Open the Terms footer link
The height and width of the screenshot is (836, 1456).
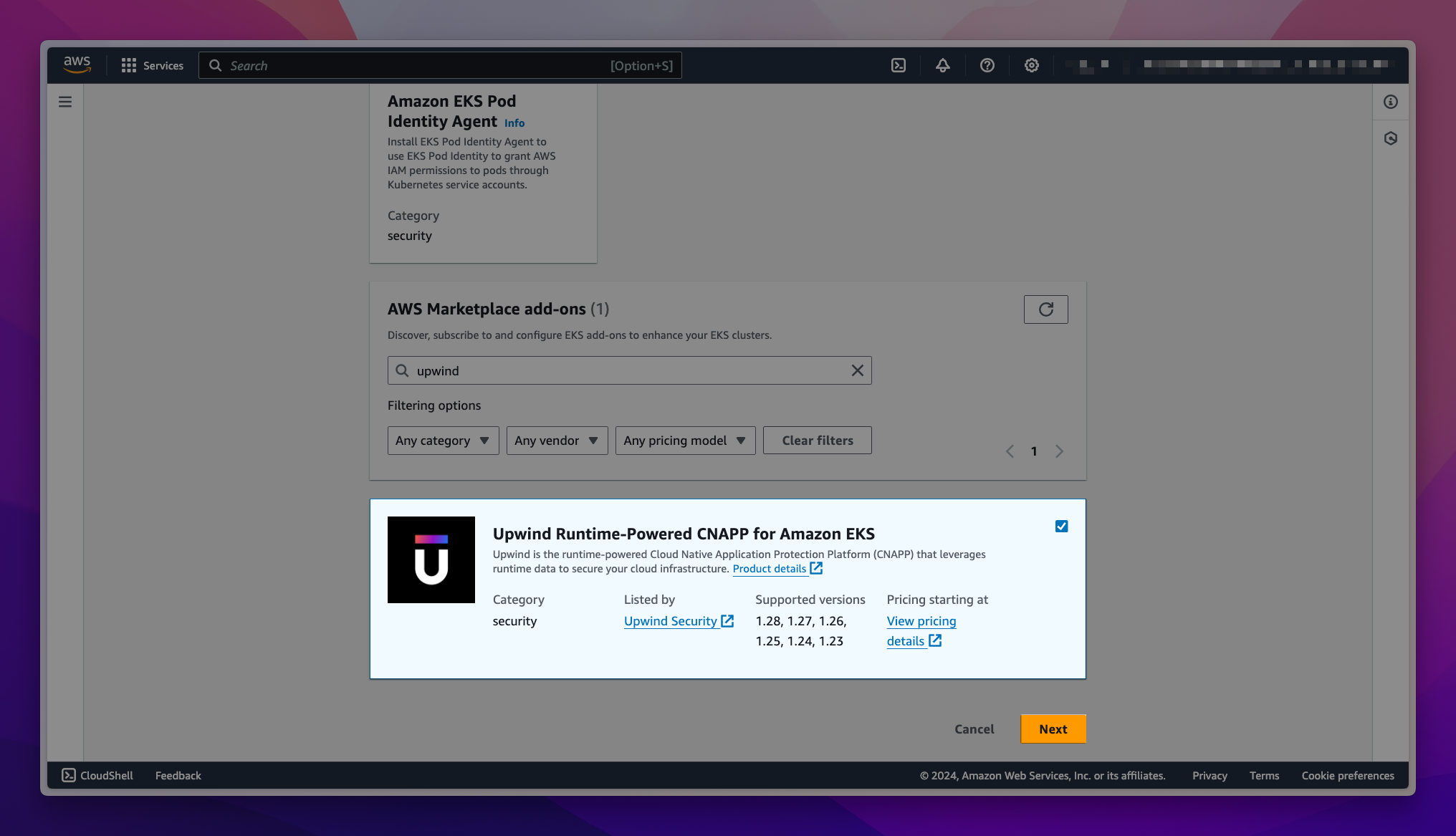click(1264, 775)
